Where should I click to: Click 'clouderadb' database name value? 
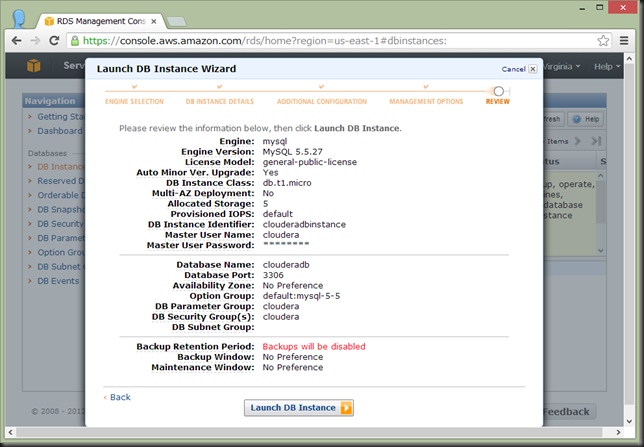point(286,265)
